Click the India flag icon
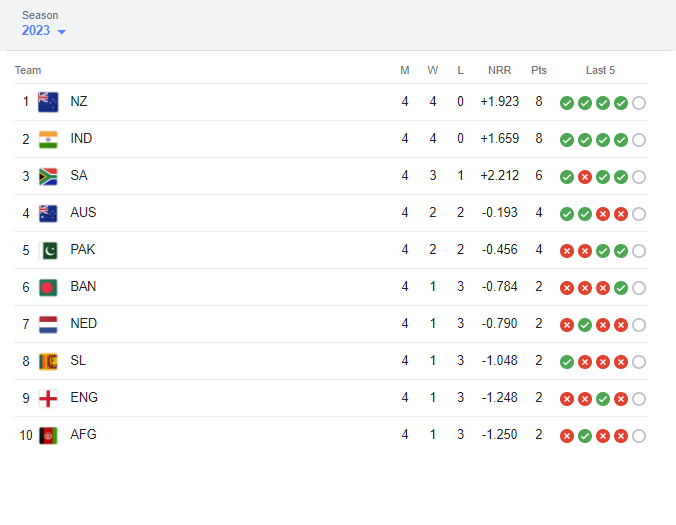676x525 pixels. (48, 139)
